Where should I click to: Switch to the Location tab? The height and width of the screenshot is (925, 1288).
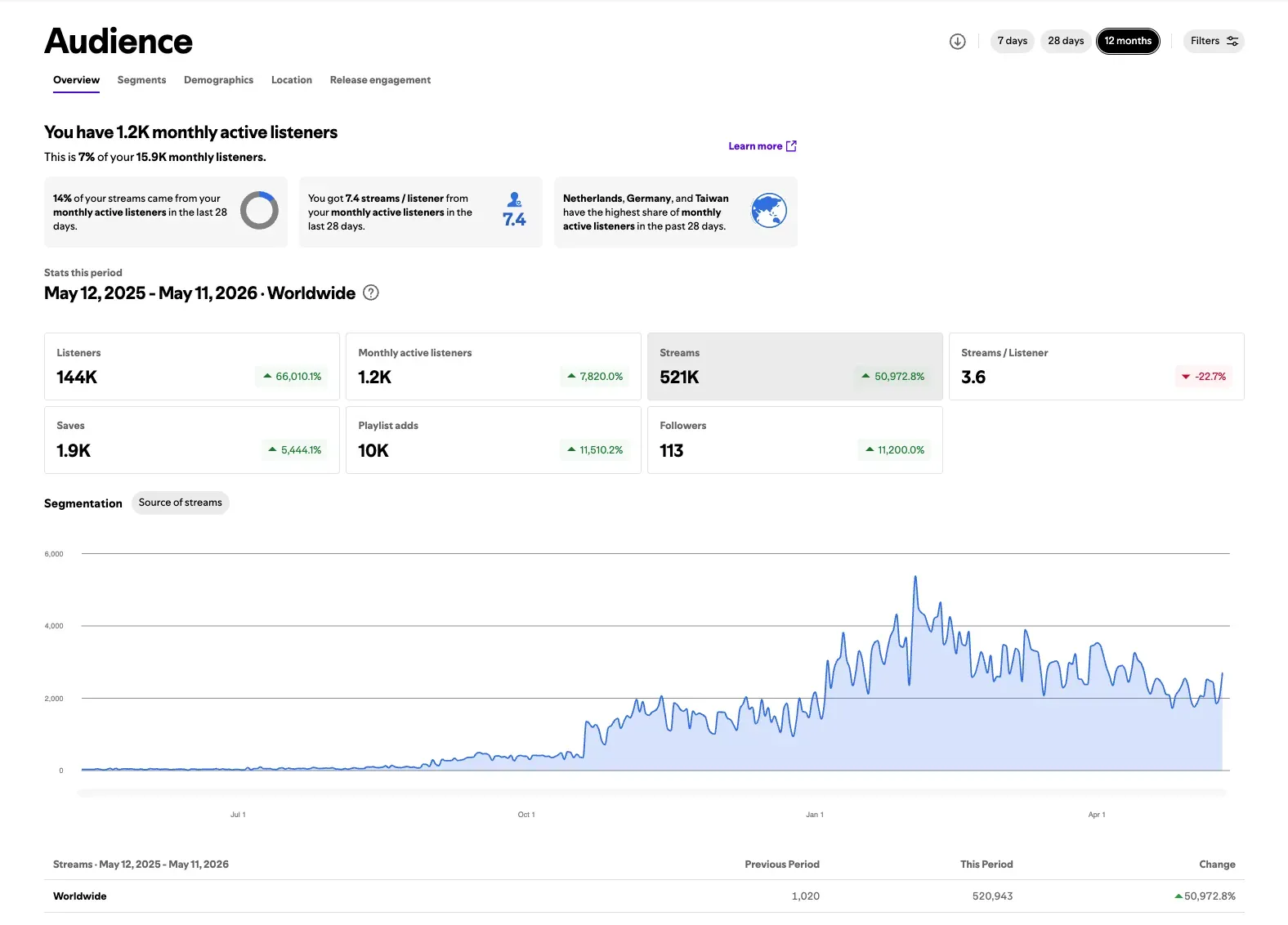[x=292, y=80]
